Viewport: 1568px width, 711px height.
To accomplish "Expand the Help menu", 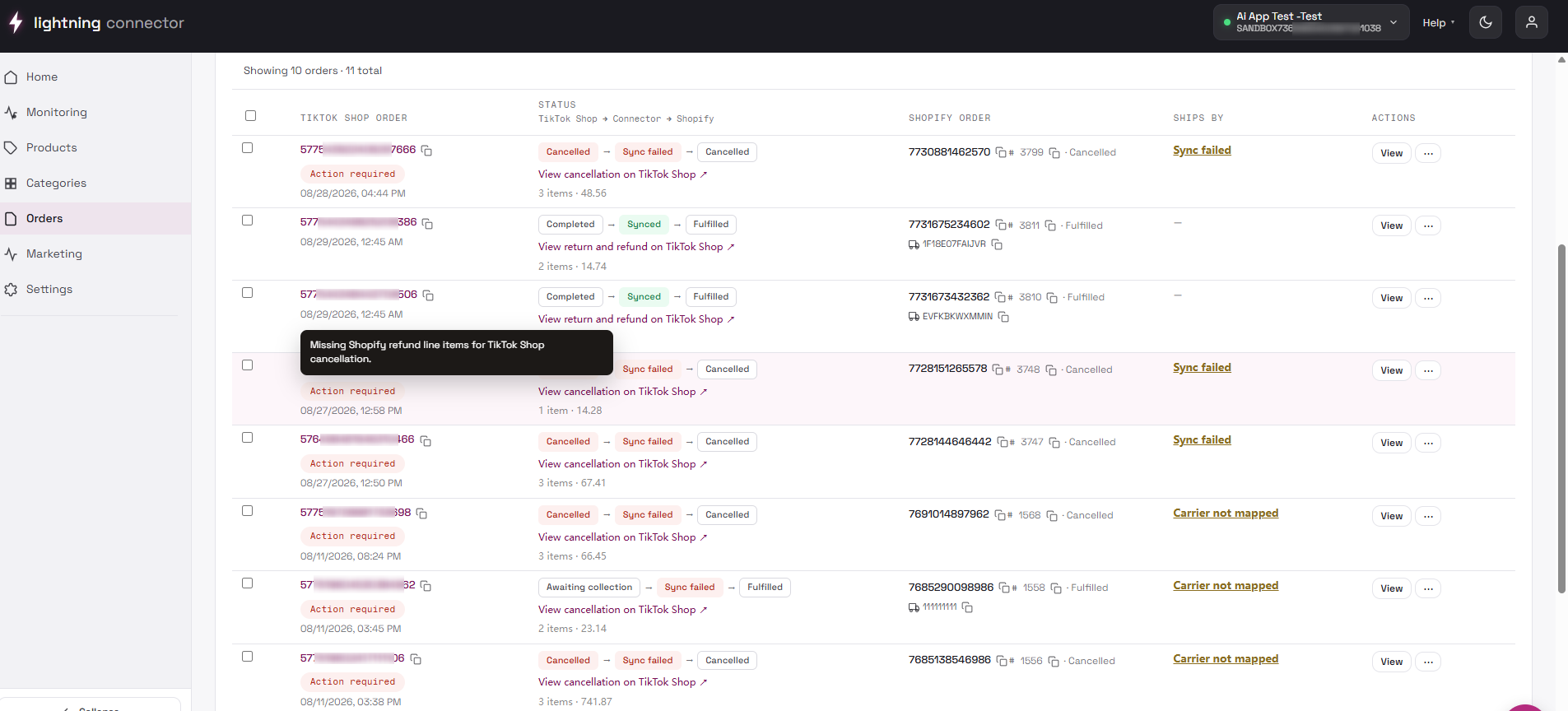I will click(1438, 23).
